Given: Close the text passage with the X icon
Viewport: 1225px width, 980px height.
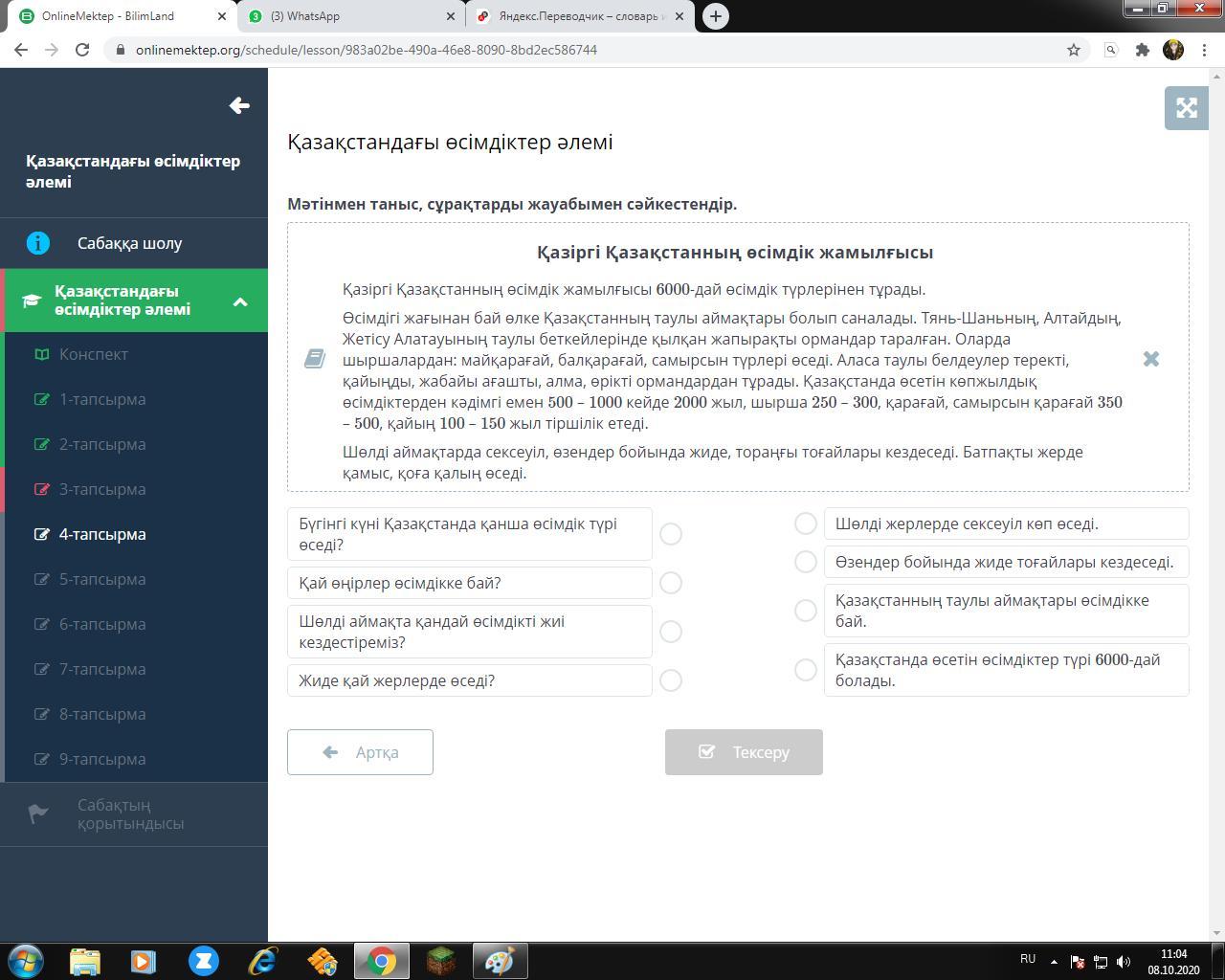Looking at the screenshot, I should [1151, 358].
